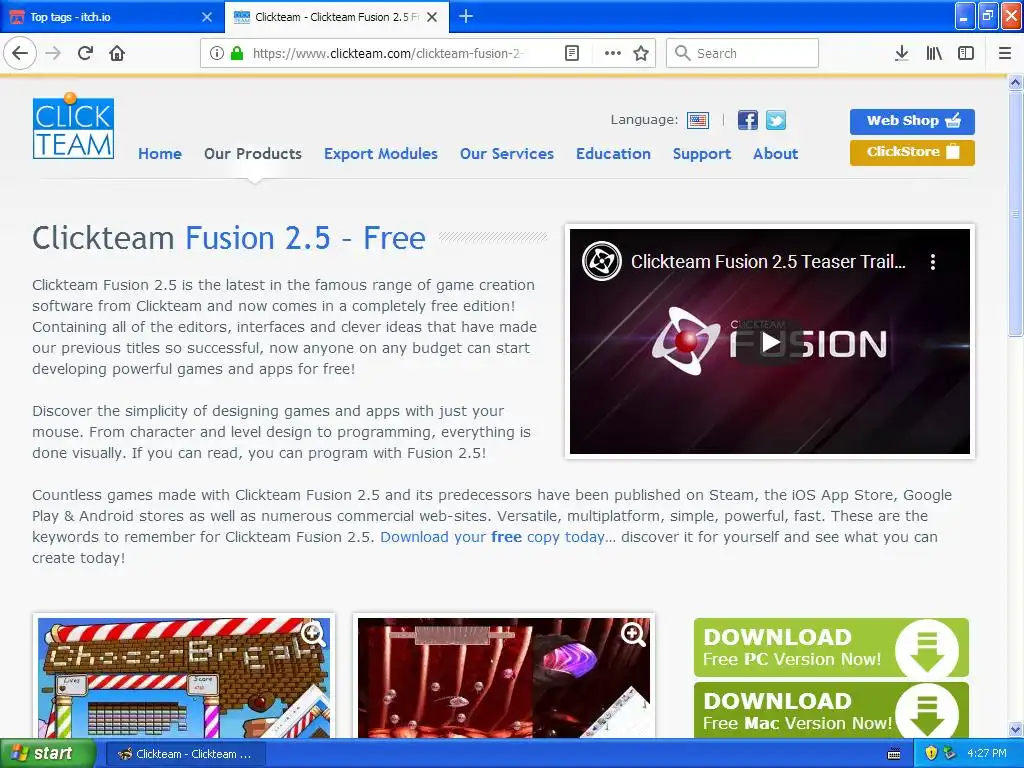Image resolution: width=1024 pixels, height=768 pixels.
Task: Select Clickteam taskbar window button
Action: click(x=184, y=754)
